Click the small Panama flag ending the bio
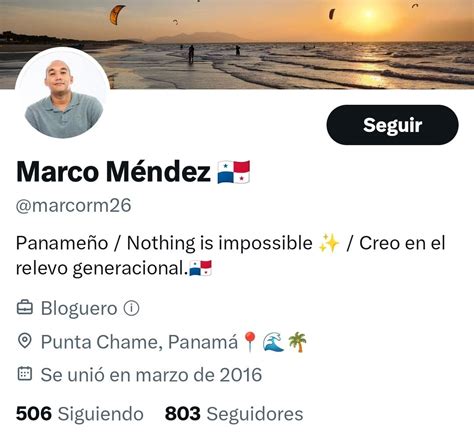474x438 pixels. pyautogui.click(x=201, y=268)
